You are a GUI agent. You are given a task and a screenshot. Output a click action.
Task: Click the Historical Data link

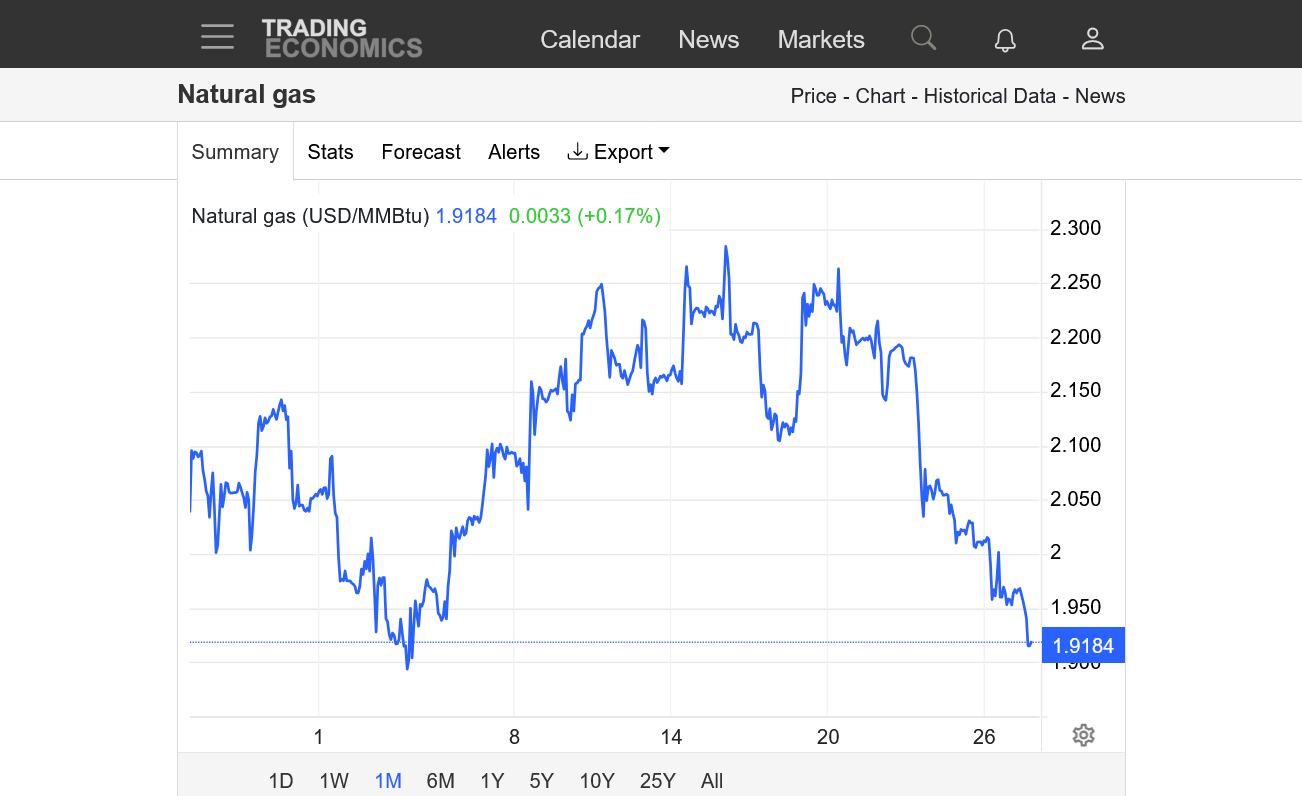point(989,96)
